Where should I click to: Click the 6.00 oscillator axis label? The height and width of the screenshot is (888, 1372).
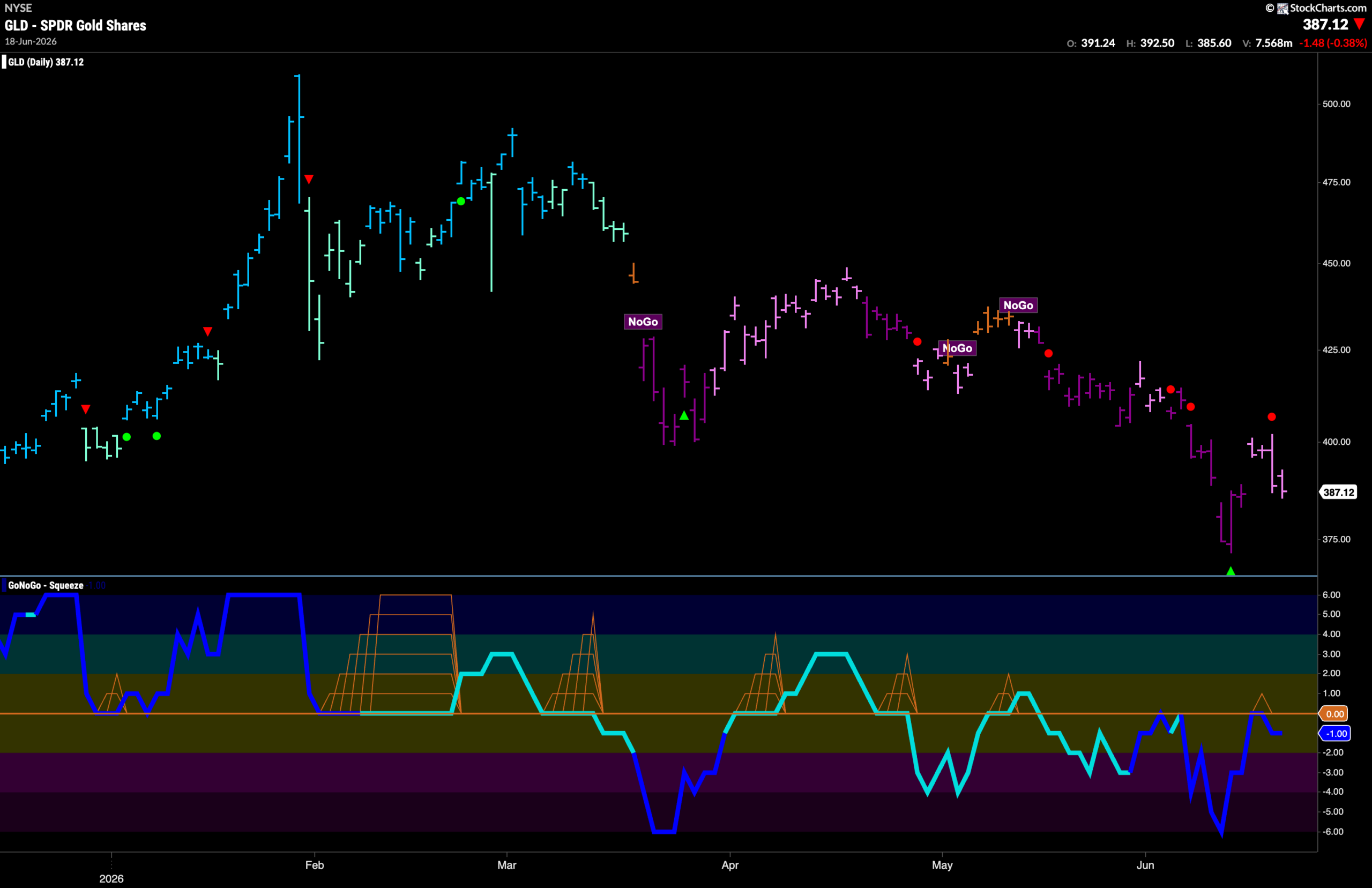(1331, 594)
